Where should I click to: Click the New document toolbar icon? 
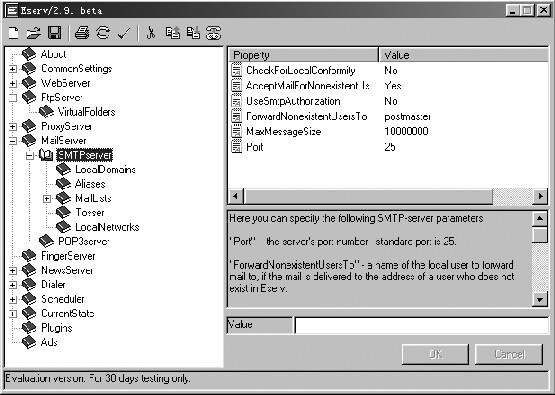coord(13,33)
